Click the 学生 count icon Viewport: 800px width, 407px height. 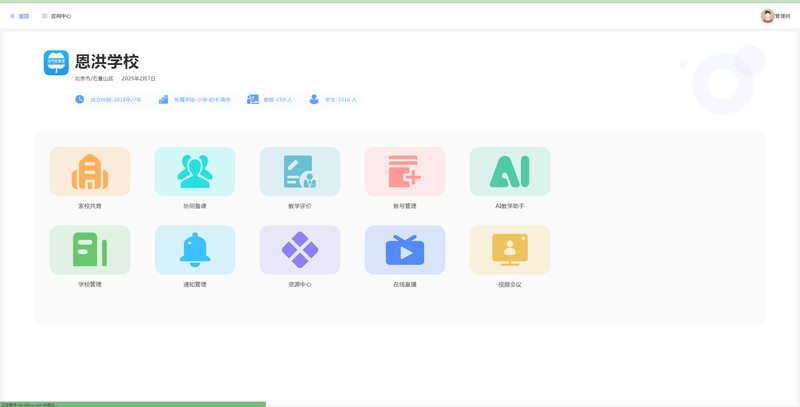click(314, 99)
